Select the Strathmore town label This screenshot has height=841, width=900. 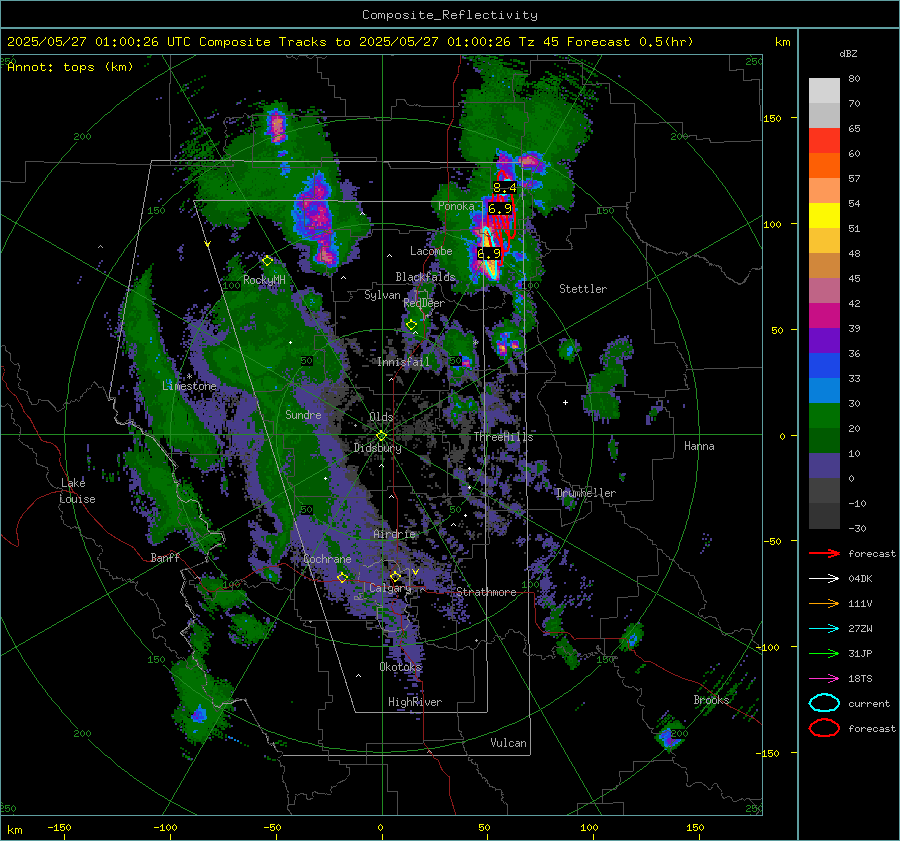tap(486, 592)
